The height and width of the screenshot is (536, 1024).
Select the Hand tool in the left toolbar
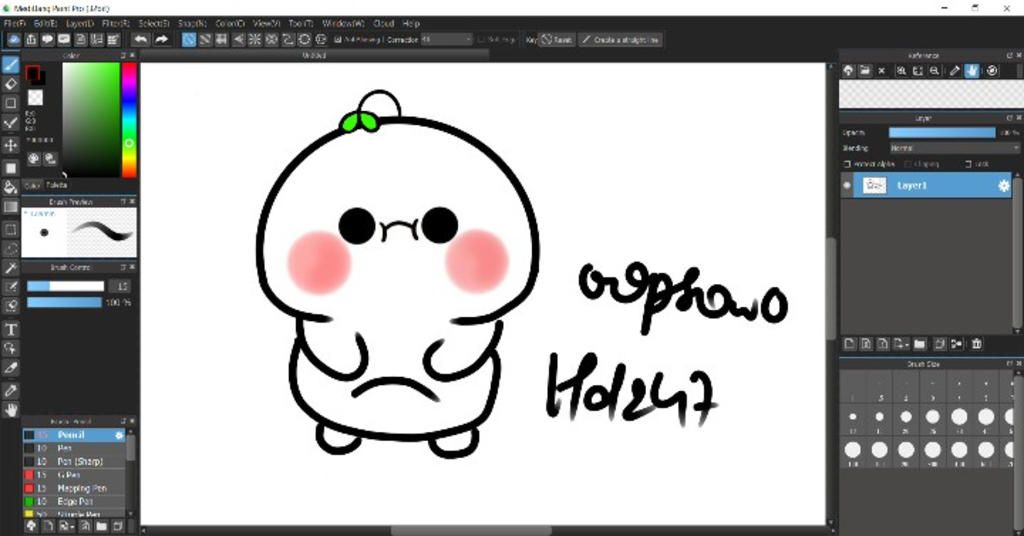coord(10,409)
